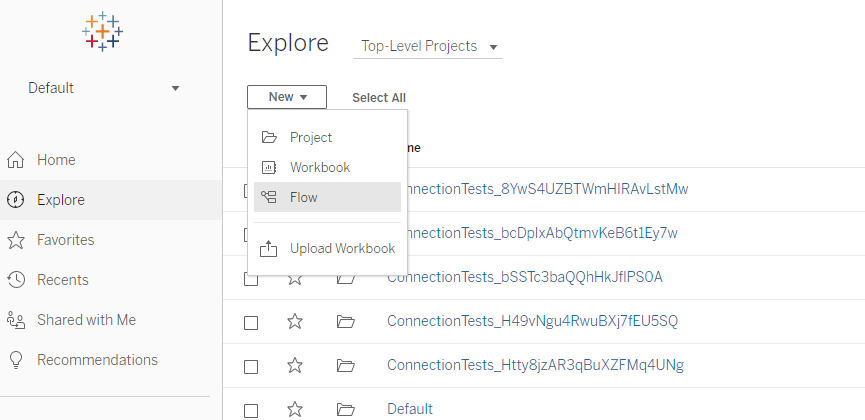The height and width of the screenshot is (420, 865).
Task: Click the Select All button
Action: 379,98
